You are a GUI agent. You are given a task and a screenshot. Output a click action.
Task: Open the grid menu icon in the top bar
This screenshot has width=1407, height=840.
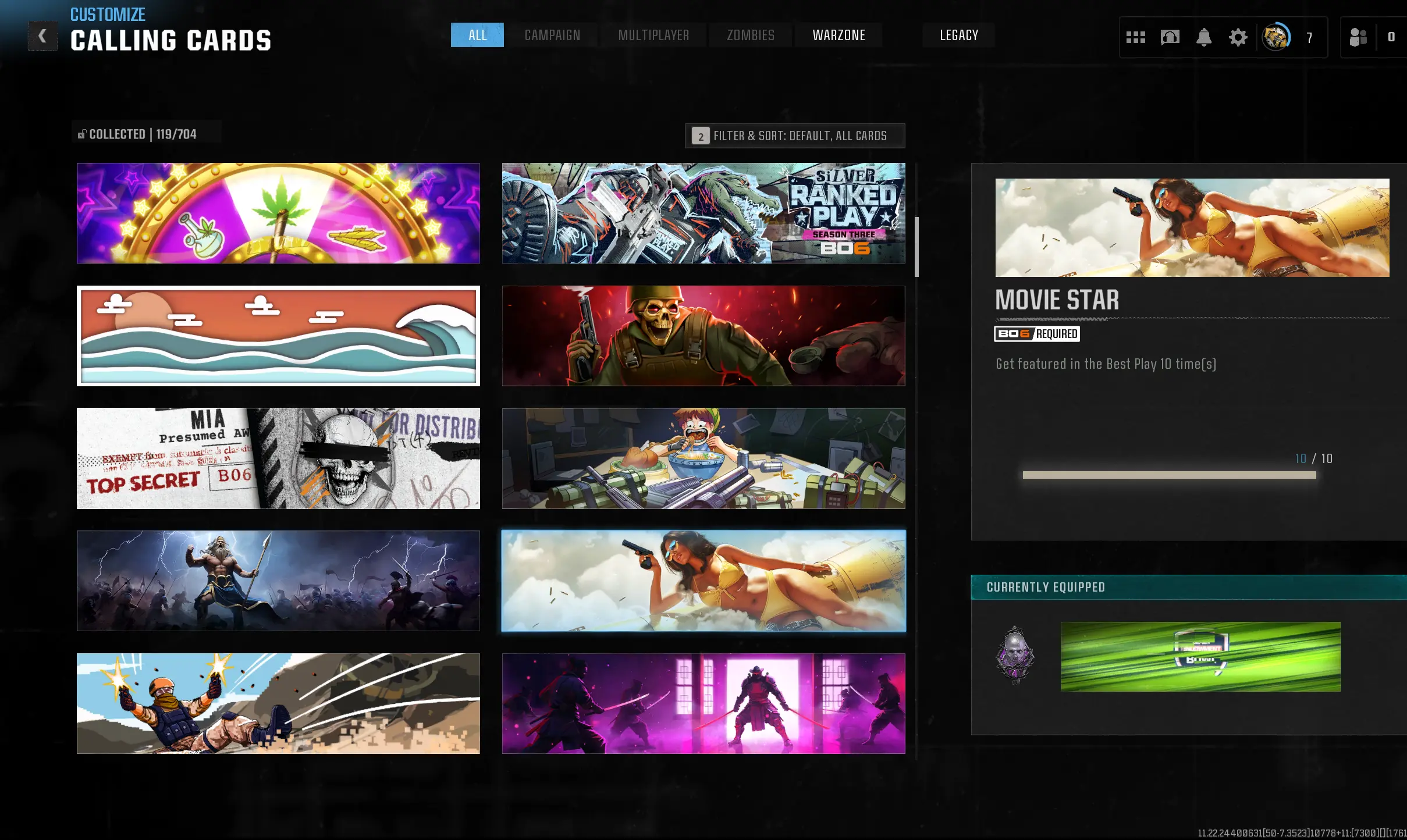pyautogui.click(x=1135, y=38)
